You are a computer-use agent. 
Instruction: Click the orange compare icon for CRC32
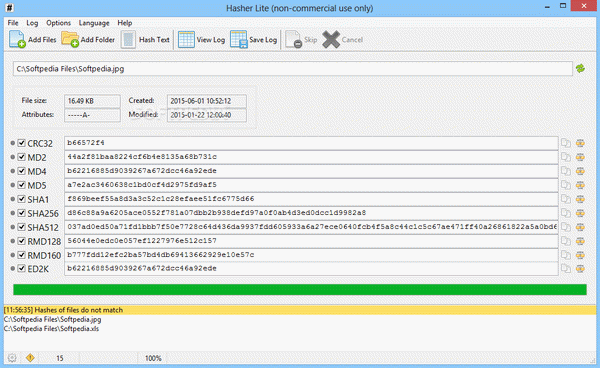[x=580, y=143]
